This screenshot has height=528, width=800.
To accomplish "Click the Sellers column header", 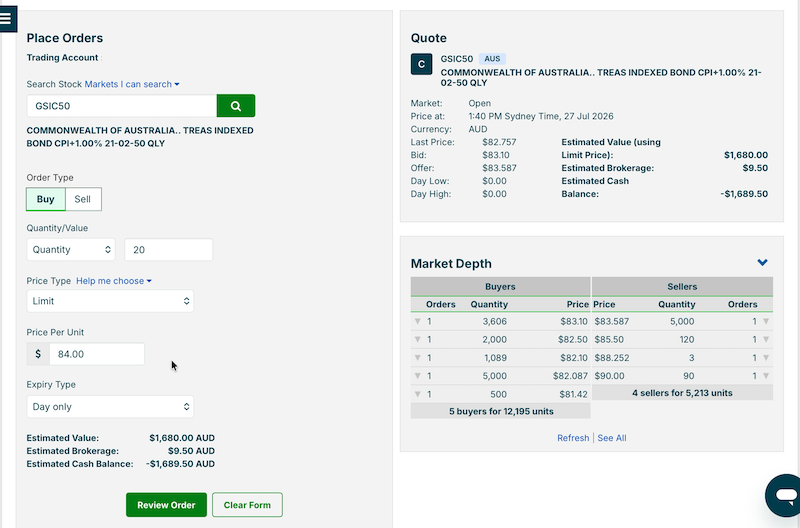I will 682,287.
